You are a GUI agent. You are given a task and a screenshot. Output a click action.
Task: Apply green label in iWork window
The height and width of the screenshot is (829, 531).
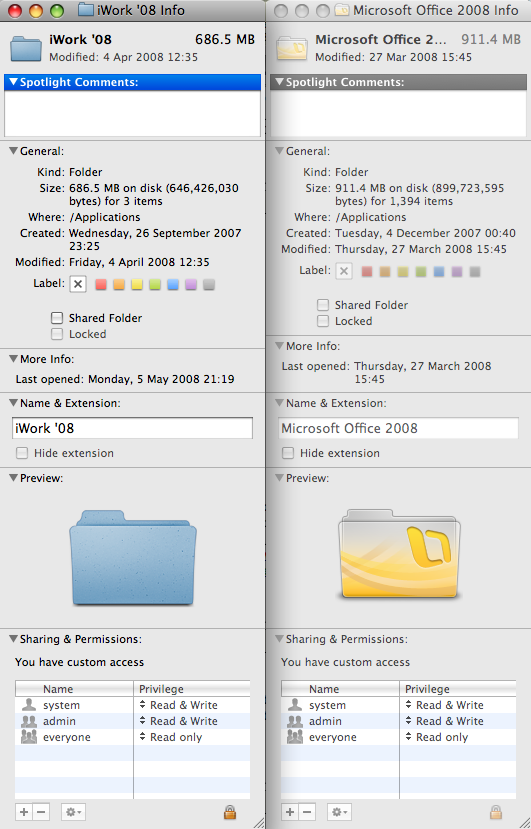point(155,284)
